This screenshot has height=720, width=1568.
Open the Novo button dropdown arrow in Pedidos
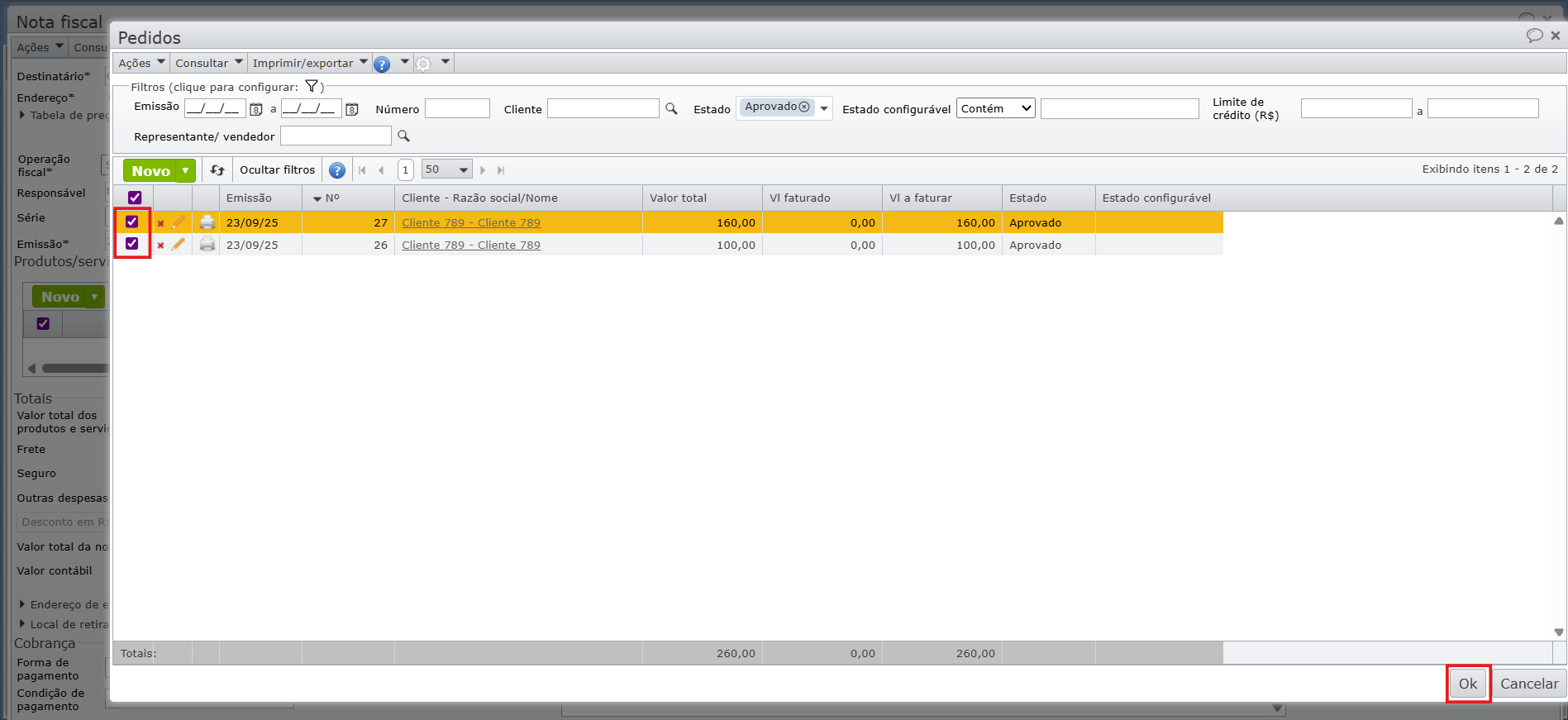point(185,170)
